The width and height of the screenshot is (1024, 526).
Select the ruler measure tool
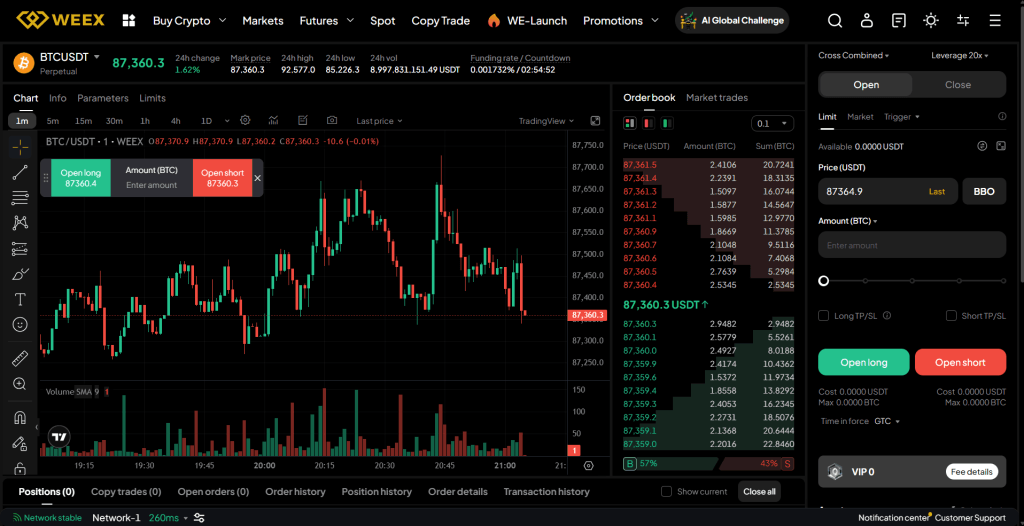(20, 358)
